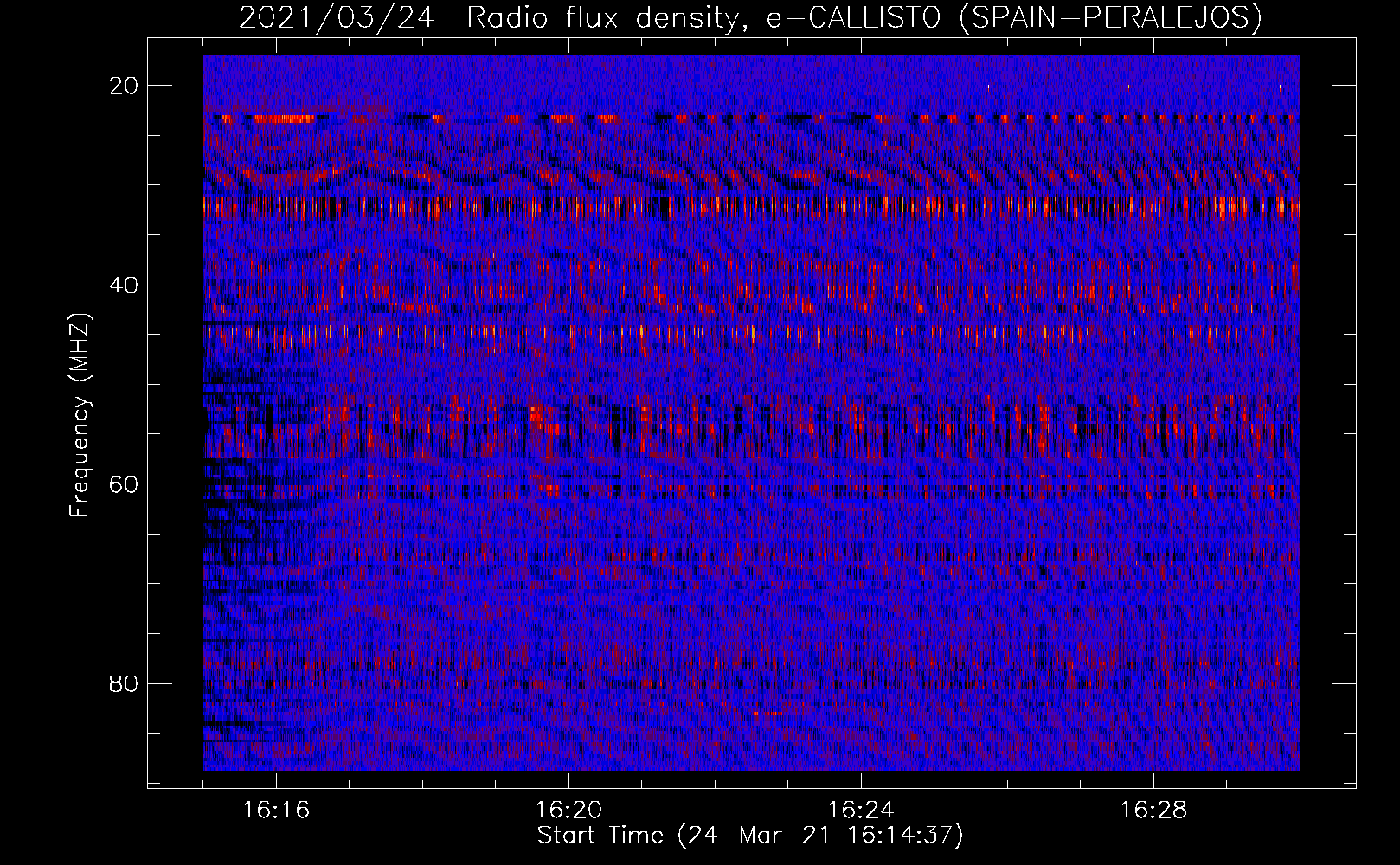Click the x-axis time label '16:24'
This screenshot has height=865, width=1400.
pyautogui.click(x=861, y=811)
